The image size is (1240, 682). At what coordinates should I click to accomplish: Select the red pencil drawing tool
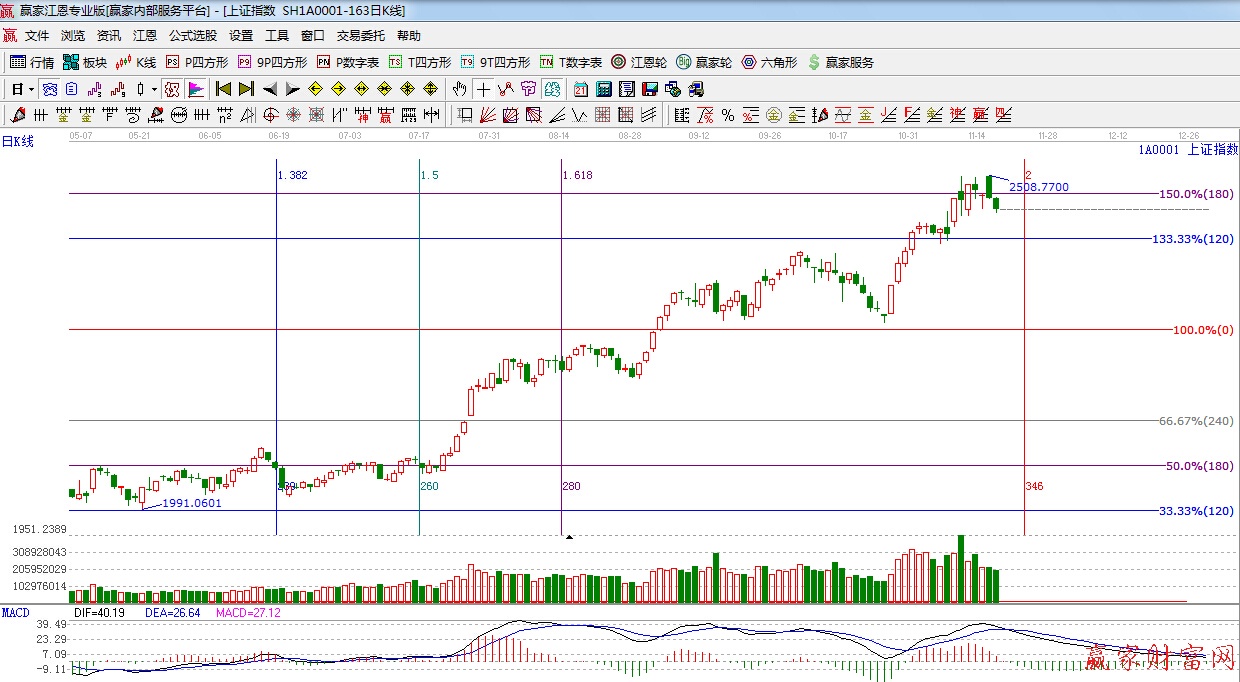(x=18, y=115)
